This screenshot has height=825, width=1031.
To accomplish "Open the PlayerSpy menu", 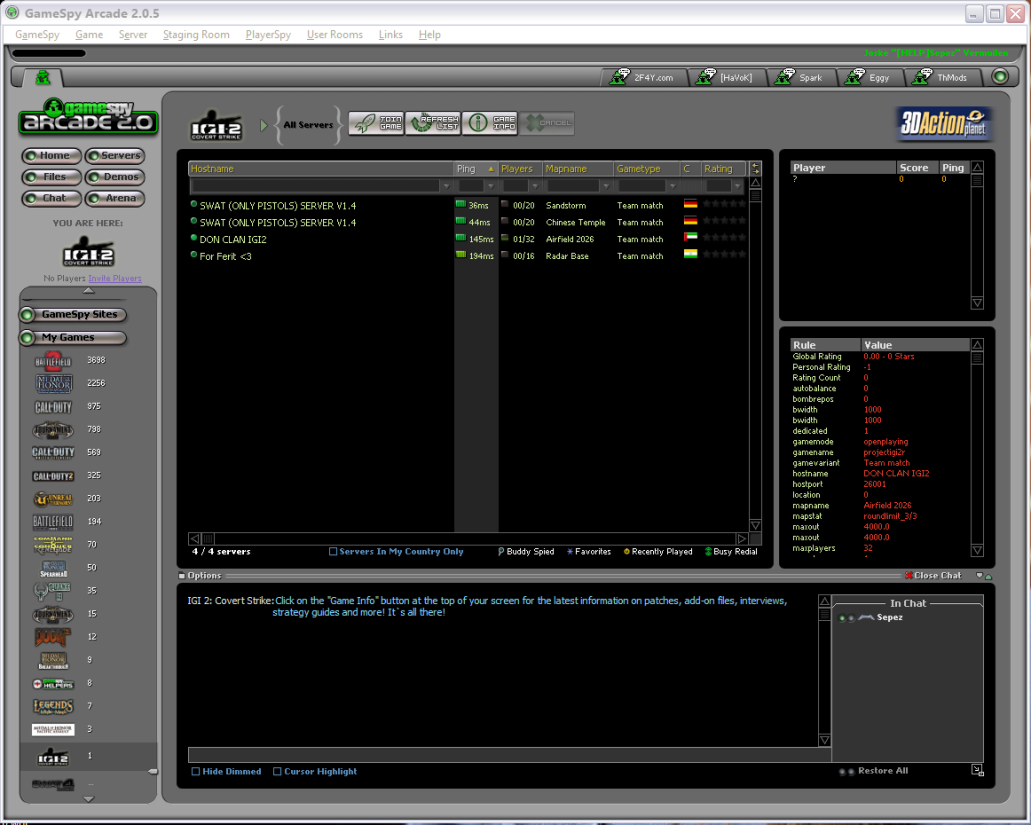I will (x=268, y=35).
